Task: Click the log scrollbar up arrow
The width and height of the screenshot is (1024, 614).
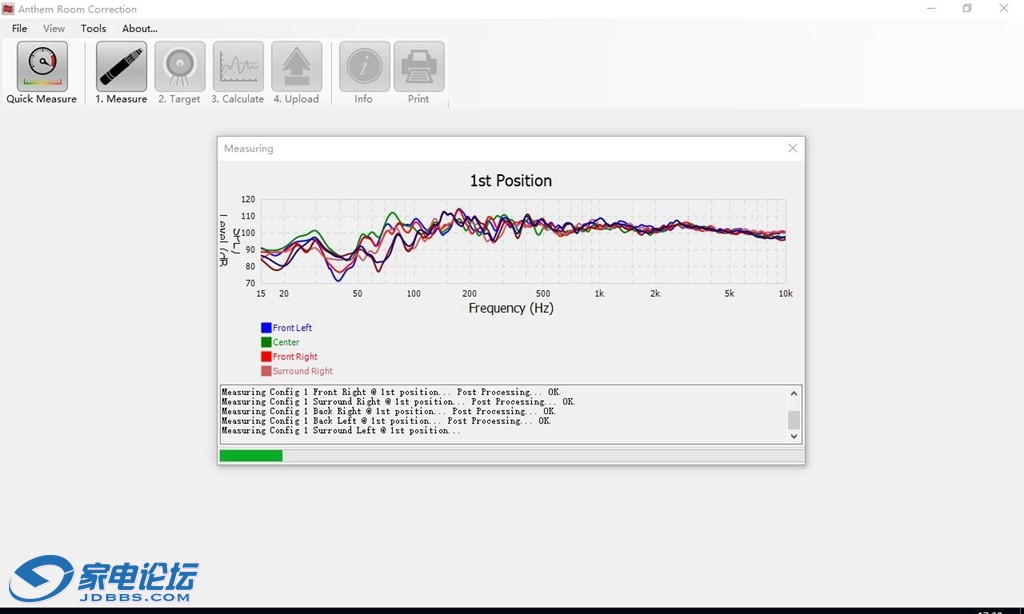Action: (793, 393)
